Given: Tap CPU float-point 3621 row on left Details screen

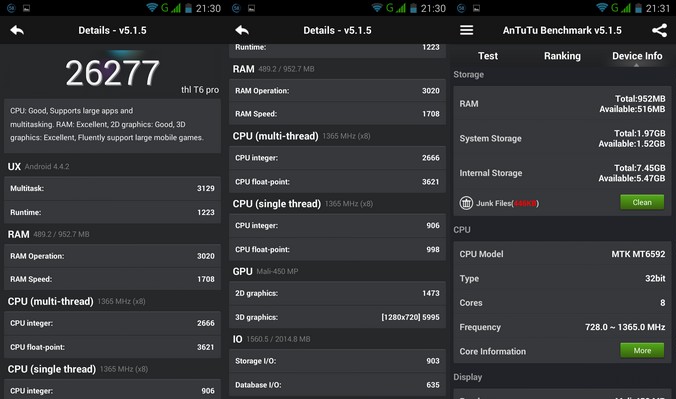Looking at the screenshot, I should (x=113, y=347).
